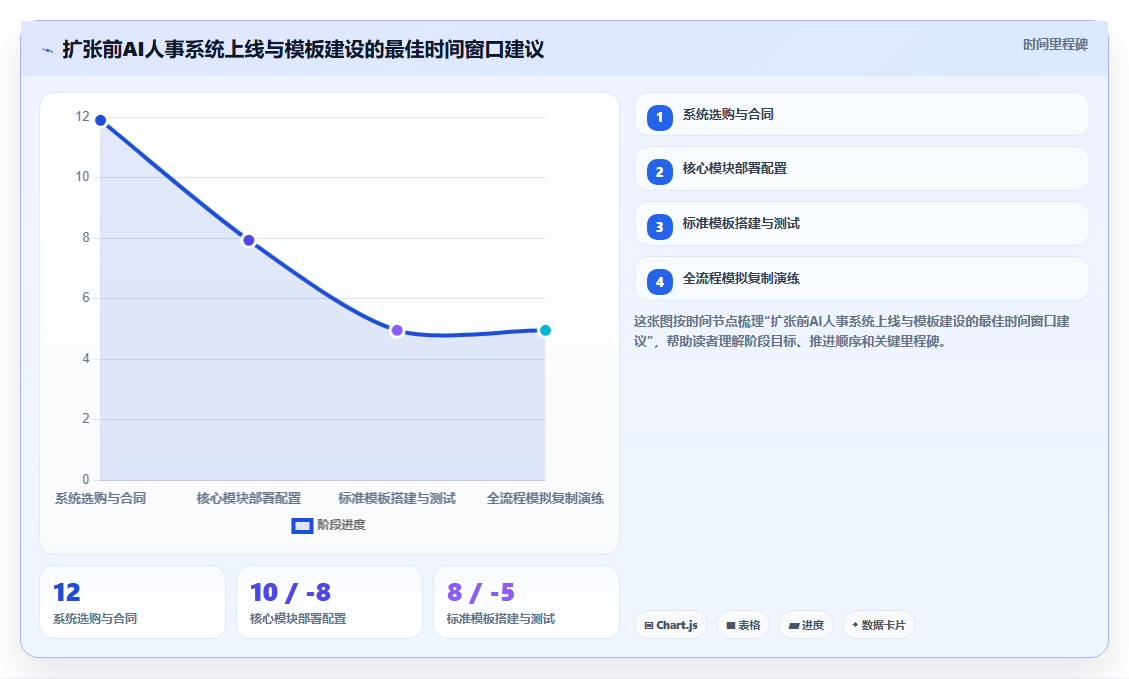Open the data card showing 12
This screenshot has width=1129, height=679.
[x=132, y=602]
